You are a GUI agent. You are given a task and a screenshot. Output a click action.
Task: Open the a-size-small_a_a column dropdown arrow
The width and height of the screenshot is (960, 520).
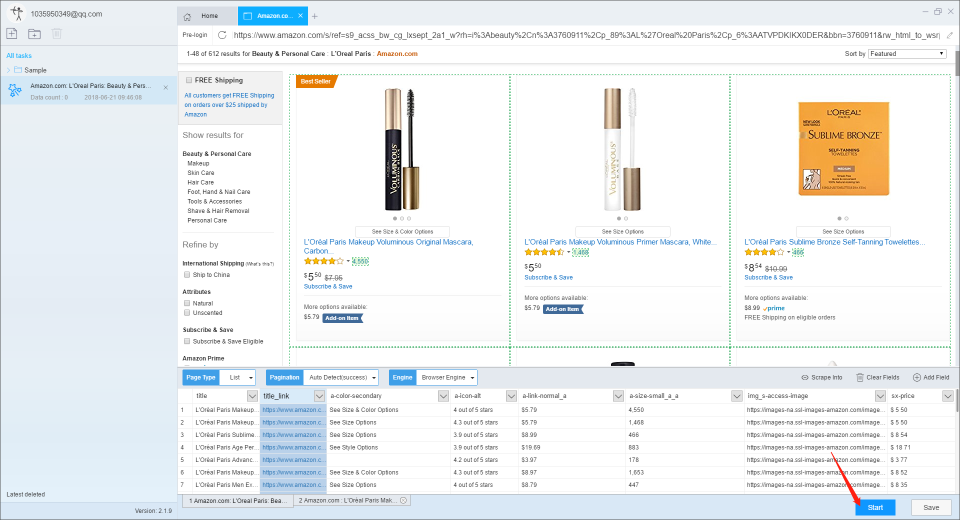pos(737,396)
